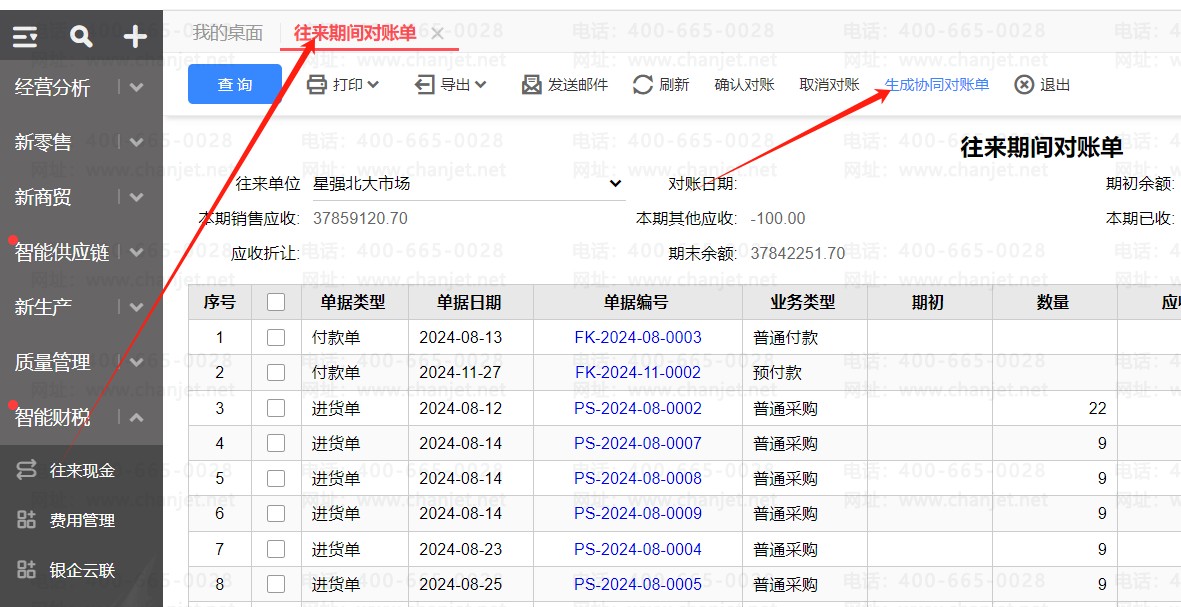
Task: Click the blue 查询 button
Action: pos(235,84)
